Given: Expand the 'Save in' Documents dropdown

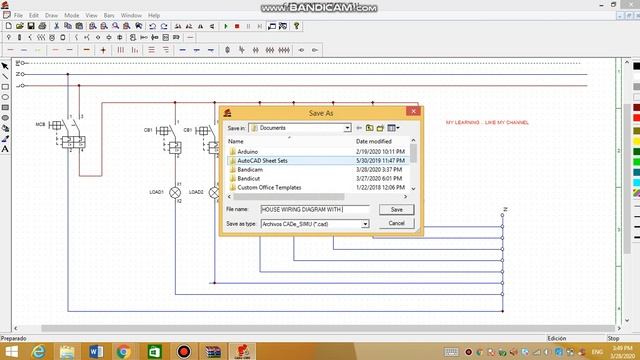Looking at the screenshot, I should tap(347, 128).
